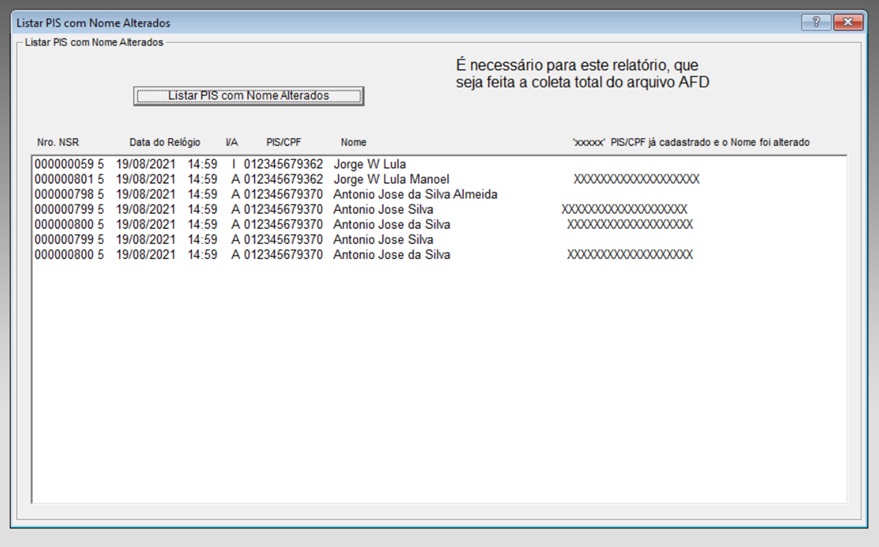Viewport: 879px width, 547px height.
Task: Click the XXXX marker in the Jorge W Lula Manoel row
Action: coord(636,179)
